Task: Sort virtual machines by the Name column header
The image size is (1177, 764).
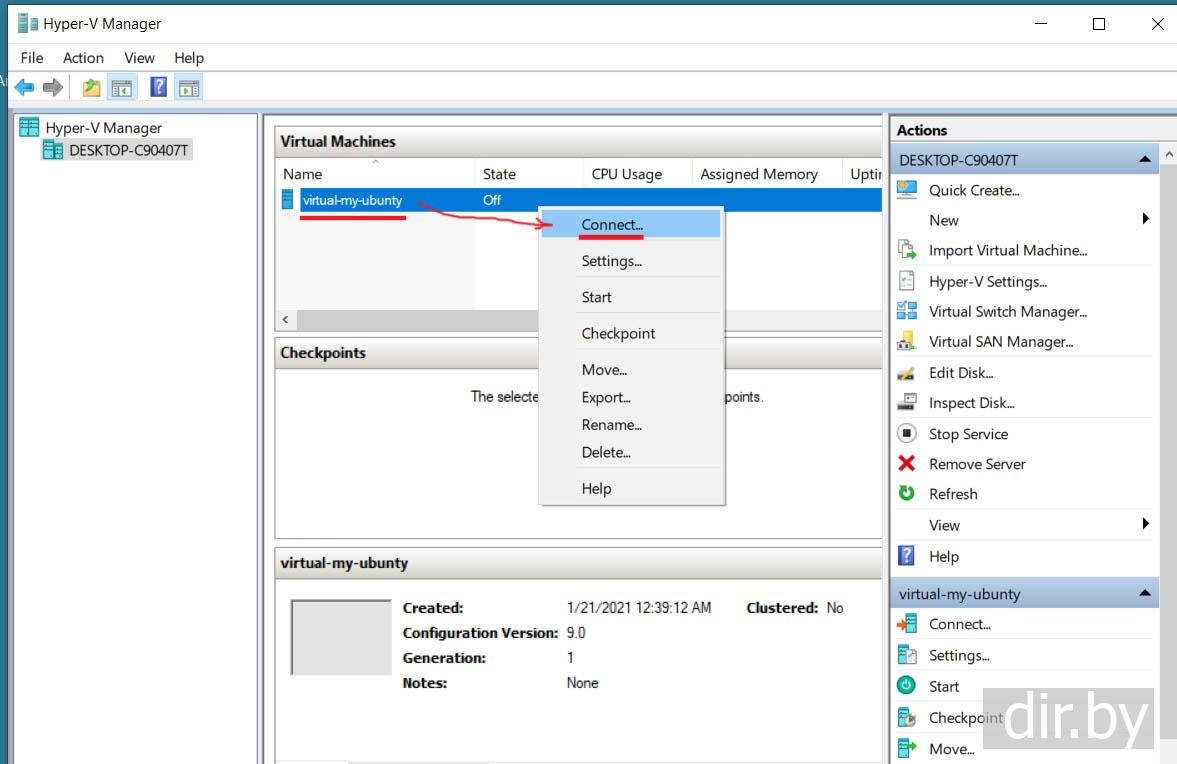Action: (303, 174)
